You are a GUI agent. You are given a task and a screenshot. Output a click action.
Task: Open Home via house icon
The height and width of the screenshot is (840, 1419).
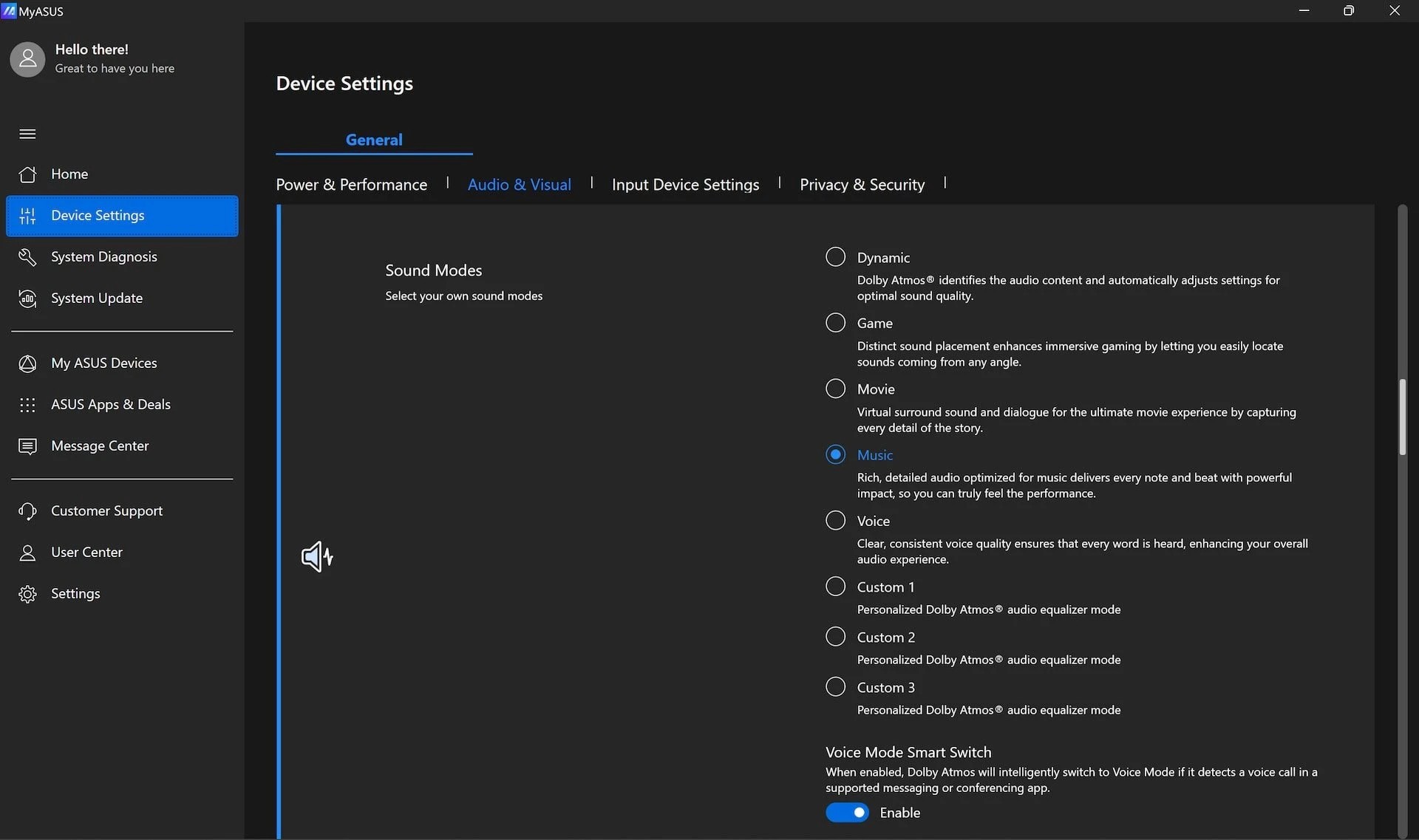[27, 174]
